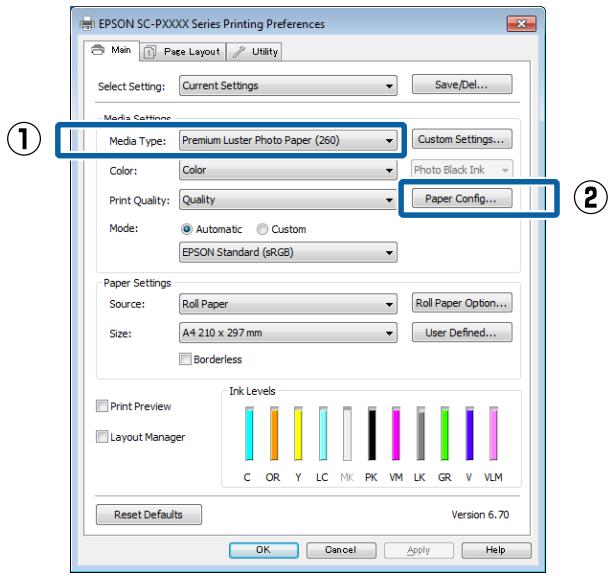Click the Photo Black (PK) ink level bar
Screen dimensions: 609x578
[x=372, y=434]
